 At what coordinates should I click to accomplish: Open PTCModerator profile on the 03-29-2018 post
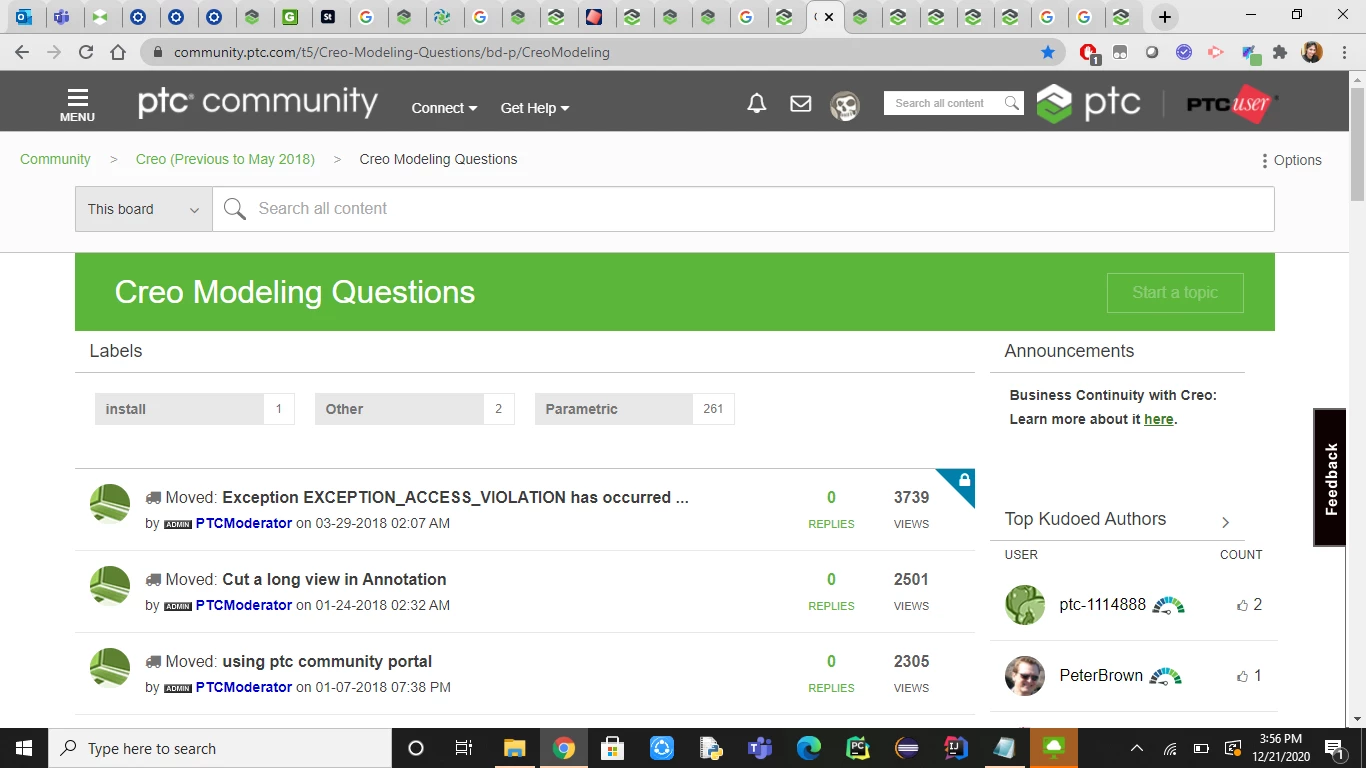click(244, 523)
